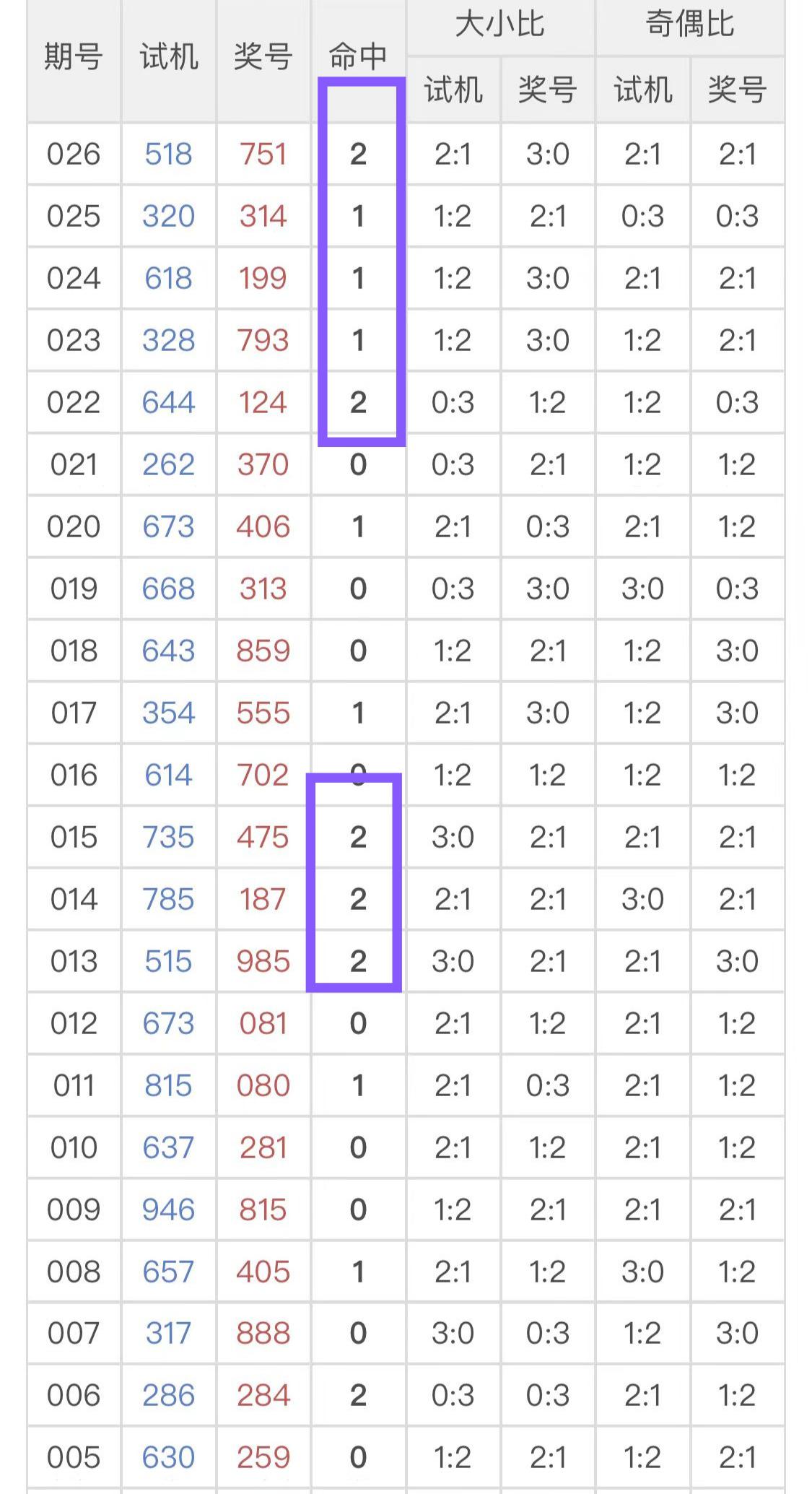Click 奖号 subheader under 奇偶比
Screen dimensions: 812x1494
tap(737, 90)
